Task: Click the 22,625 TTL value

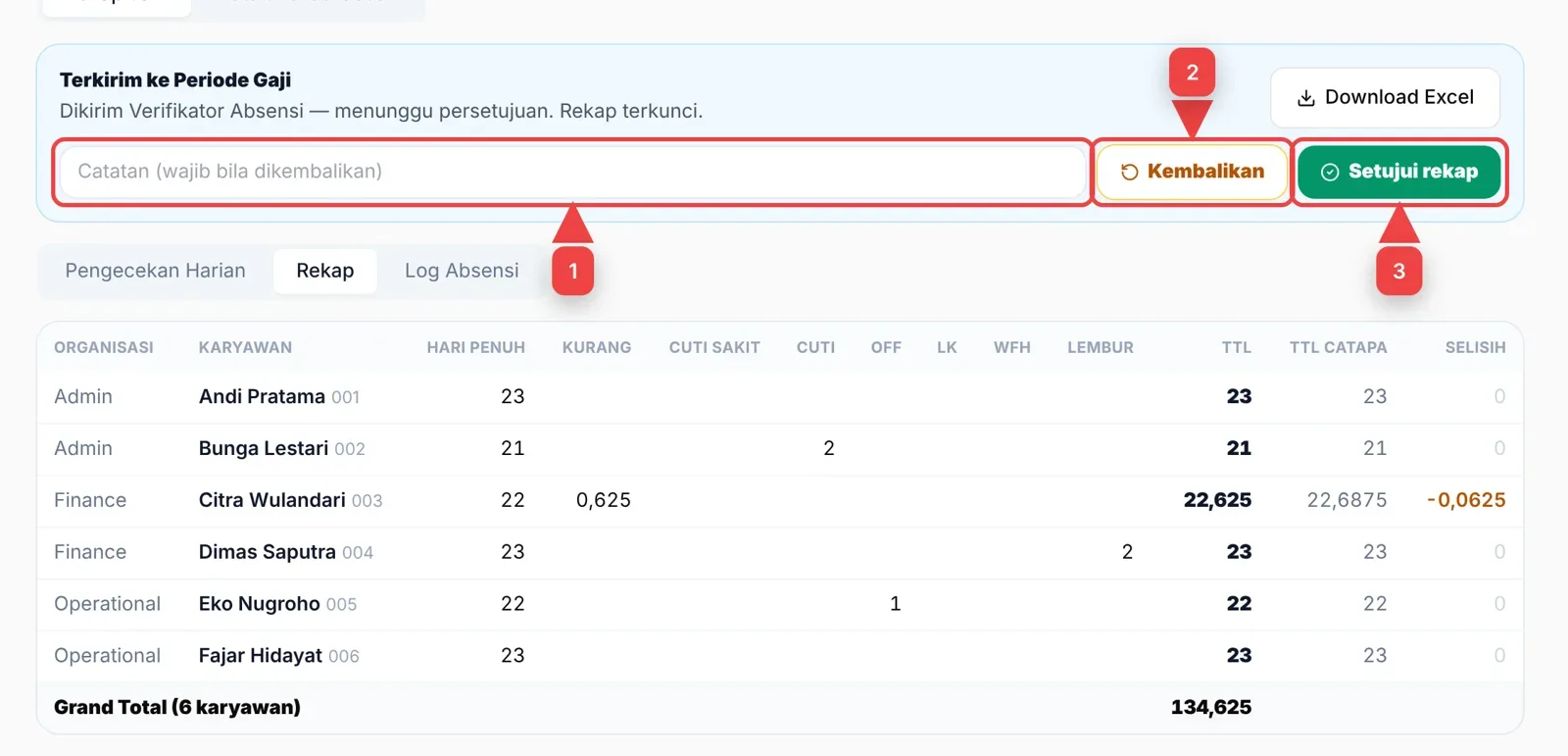Action: tap(1217, 500)
